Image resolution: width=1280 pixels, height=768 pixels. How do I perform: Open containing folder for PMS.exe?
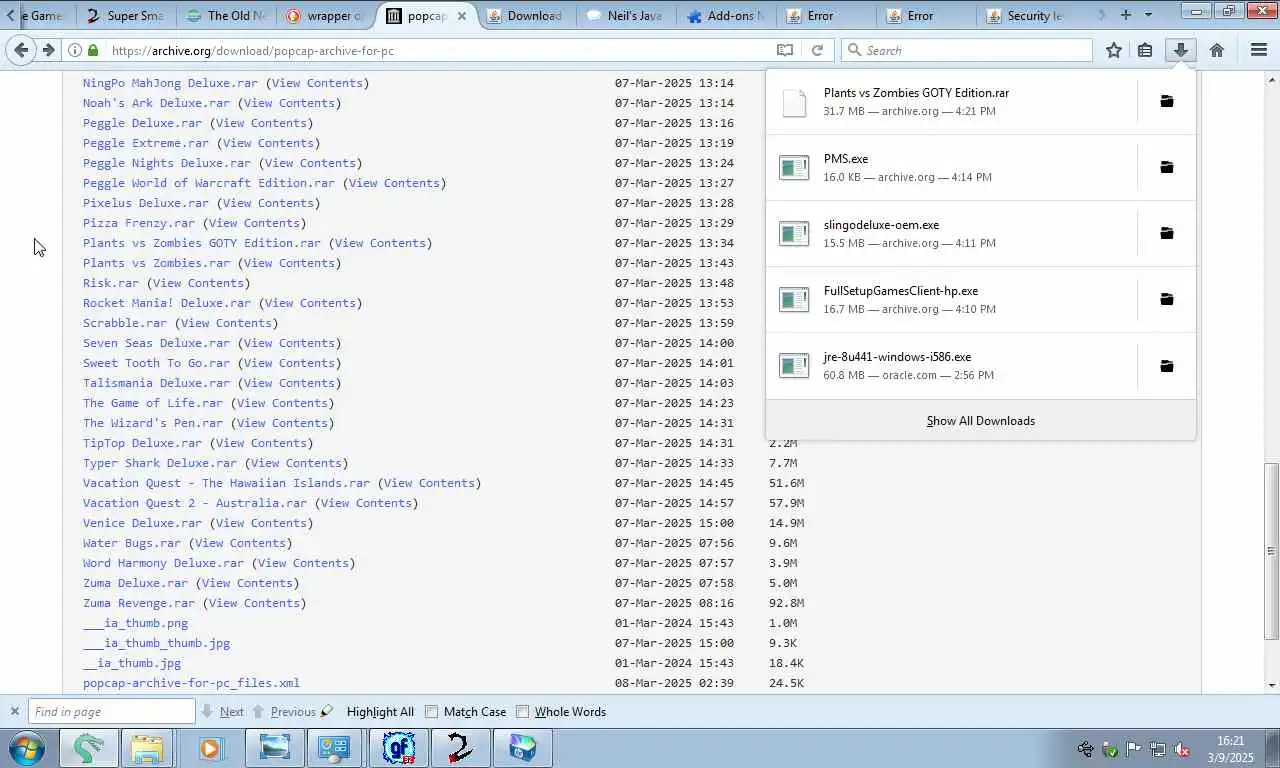[1166, 167]
